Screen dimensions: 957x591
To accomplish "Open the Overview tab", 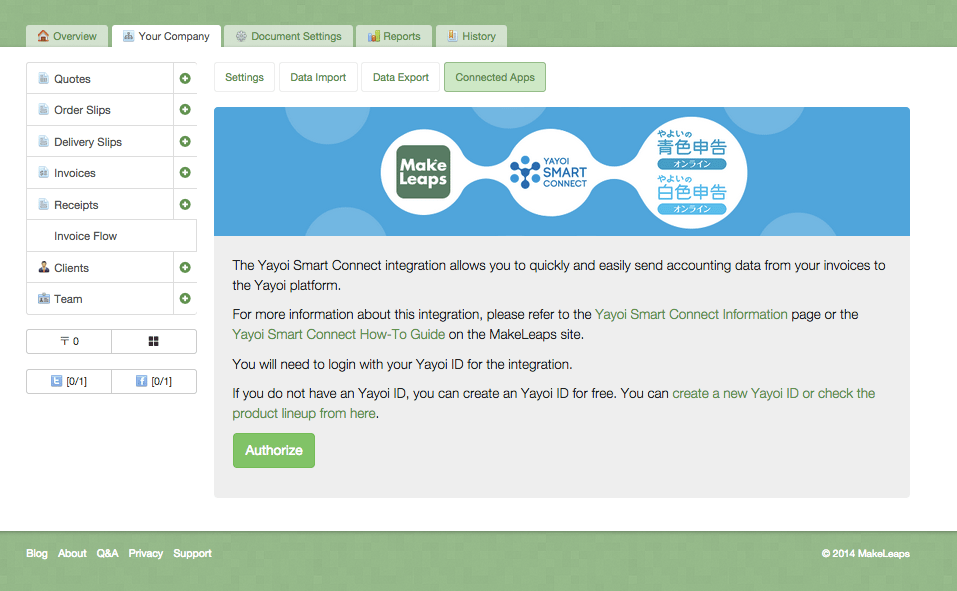I will (67, 36).
